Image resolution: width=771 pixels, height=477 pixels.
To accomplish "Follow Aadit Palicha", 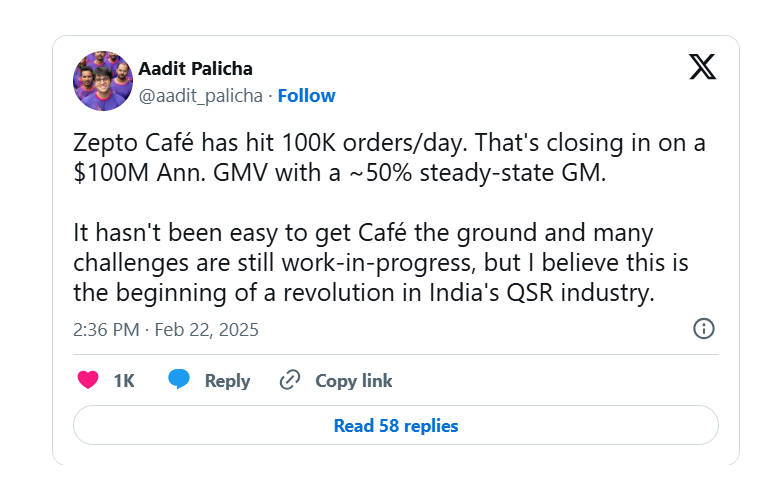I will (306, 95).
